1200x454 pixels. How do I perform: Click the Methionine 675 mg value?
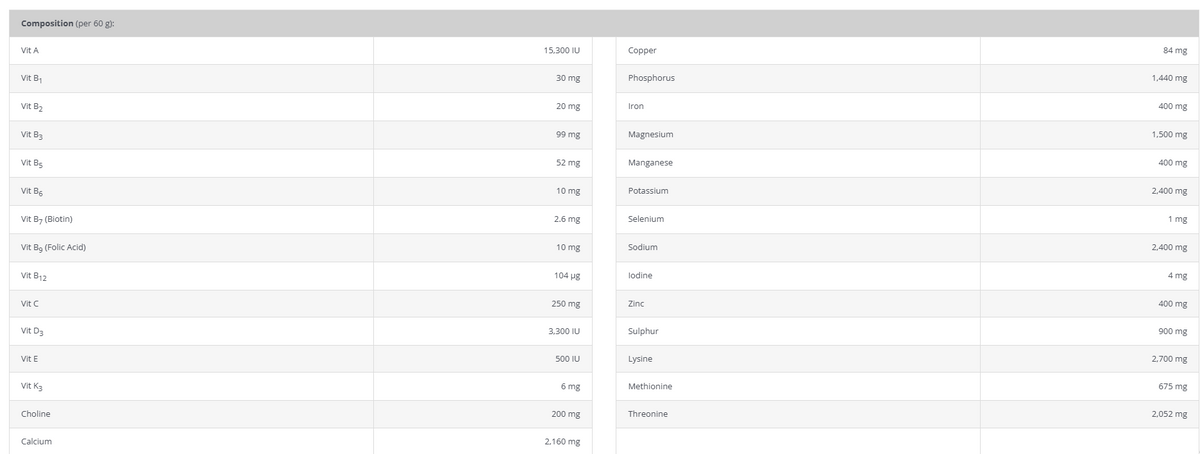click(x=1173, y=386)
